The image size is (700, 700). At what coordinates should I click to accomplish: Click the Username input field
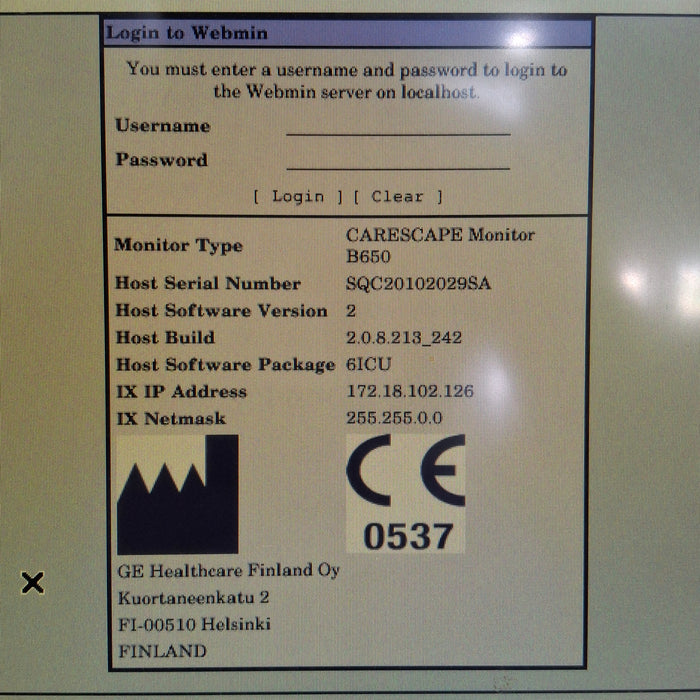(398, 126)
